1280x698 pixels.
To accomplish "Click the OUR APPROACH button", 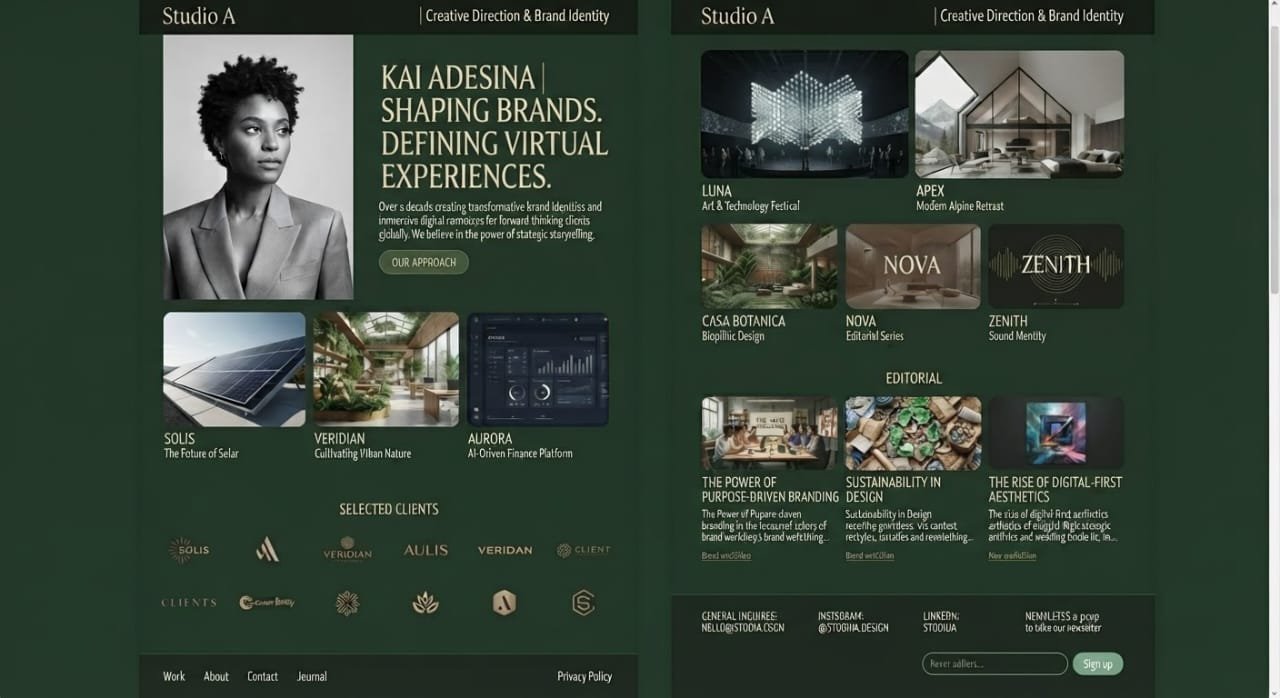I will [424, 262].
